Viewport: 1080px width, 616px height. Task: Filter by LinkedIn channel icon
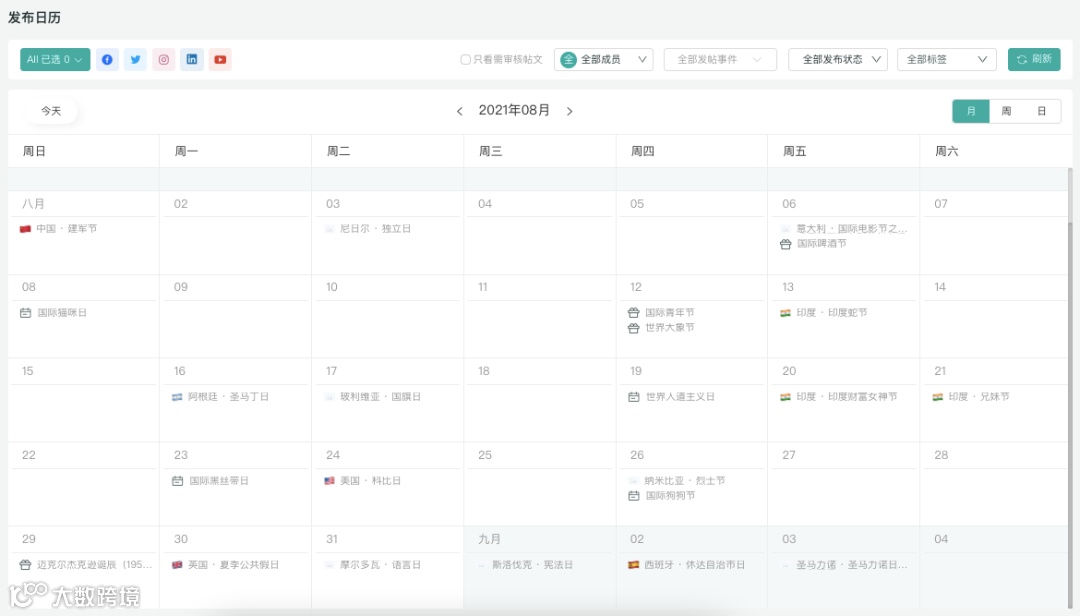click(192, 60)
